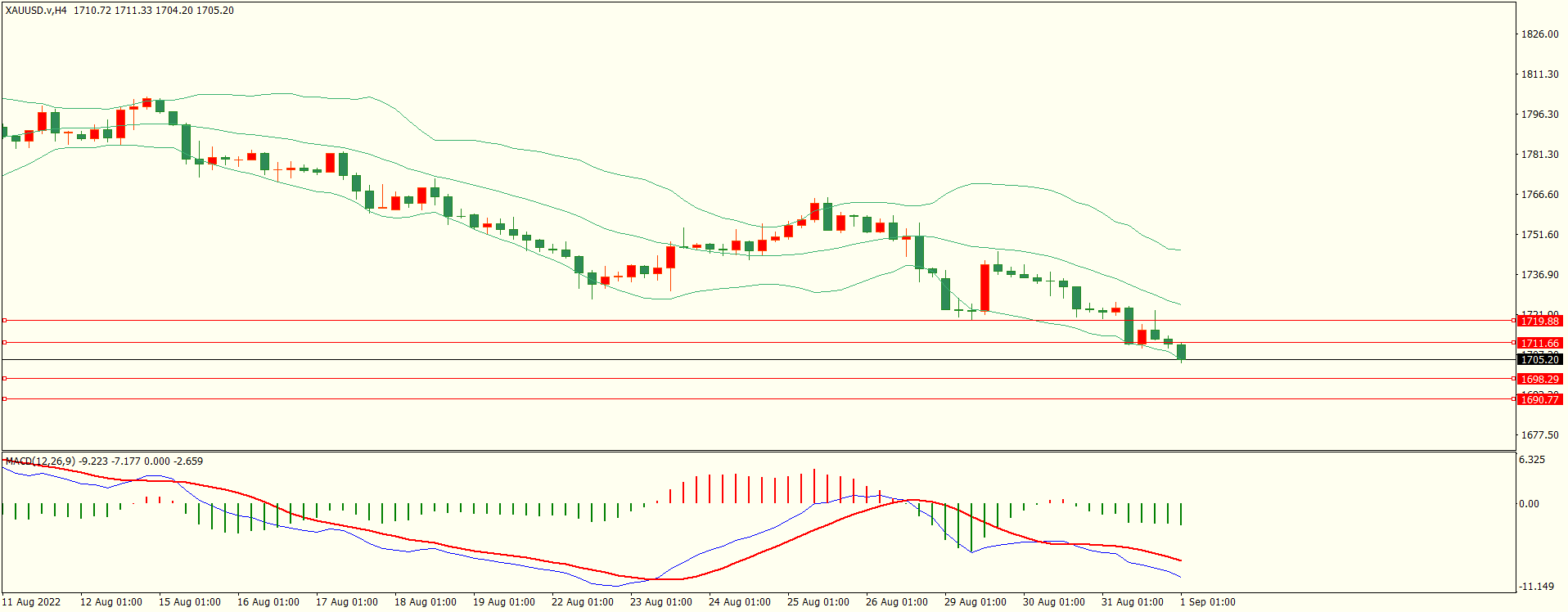Screen dimensions: 1568x612
Task: Select left handle of 1698.29 red line
Action: 4,379
